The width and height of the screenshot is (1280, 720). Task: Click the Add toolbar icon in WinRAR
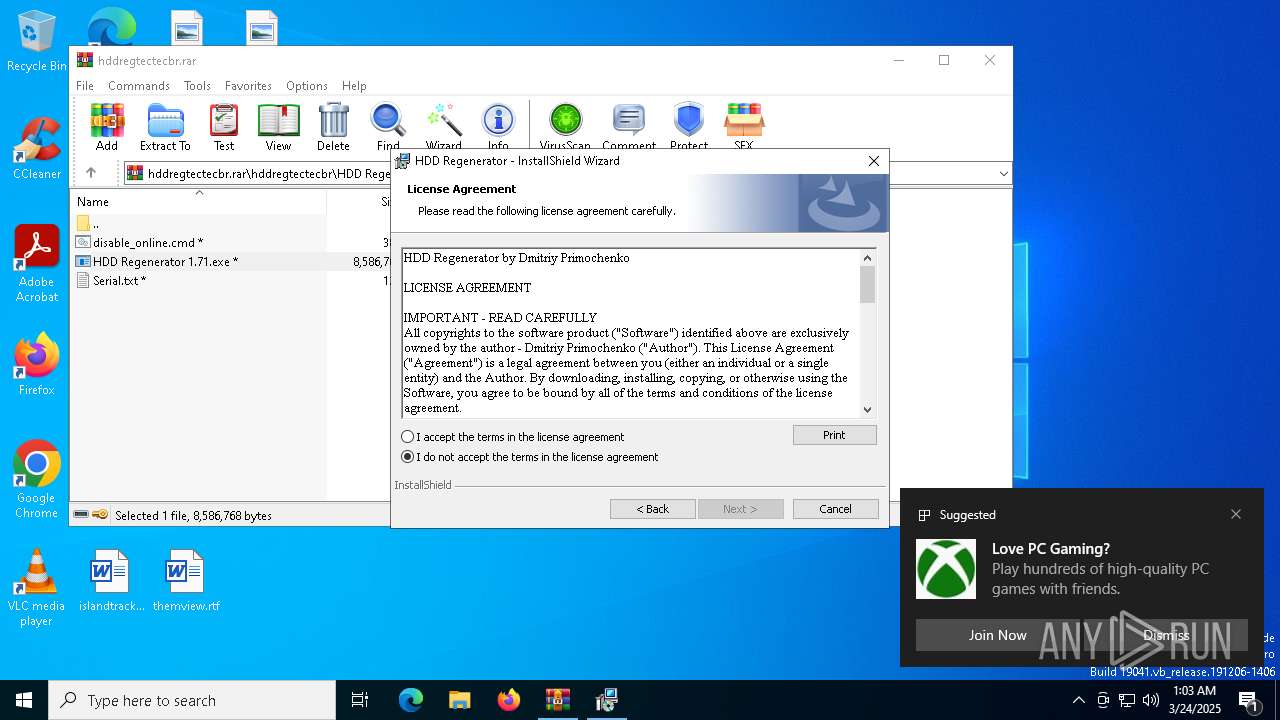107,127
